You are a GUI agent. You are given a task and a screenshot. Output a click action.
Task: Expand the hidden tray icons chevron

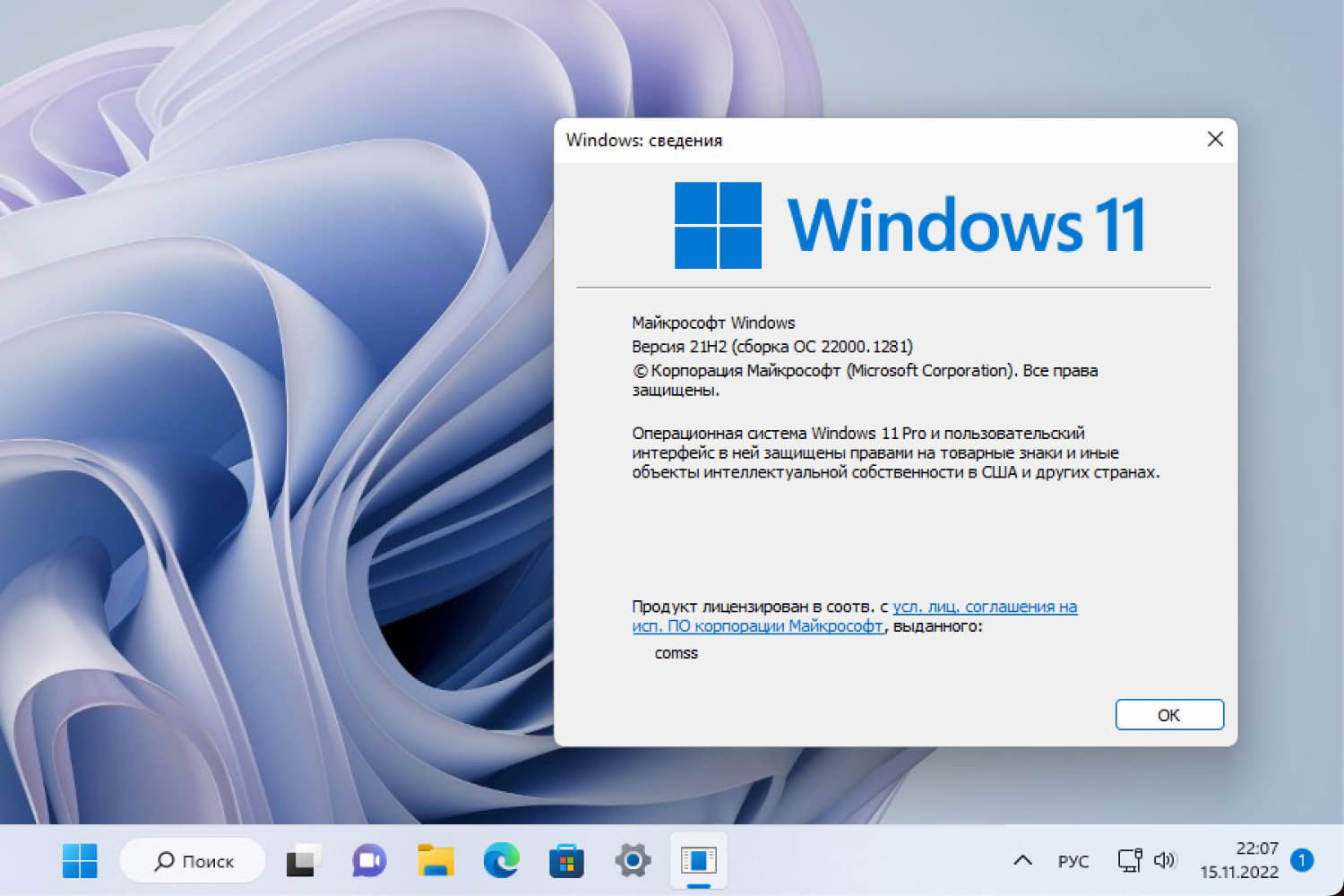[x=1022, y=861]
